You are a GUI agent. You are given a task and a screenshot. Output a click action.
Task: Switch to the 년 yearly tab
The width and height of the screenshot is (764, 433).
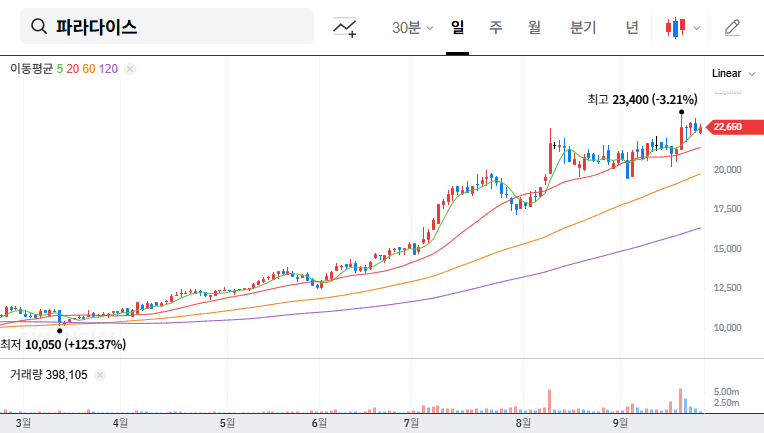pos(632,28)
